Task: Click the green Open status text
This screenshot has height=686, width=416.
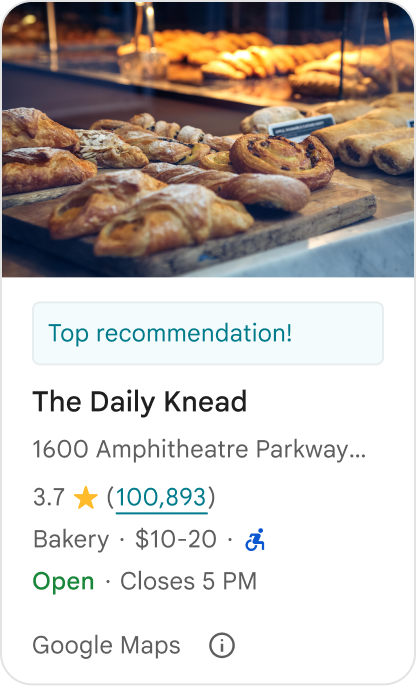Action: pos(63,582)
